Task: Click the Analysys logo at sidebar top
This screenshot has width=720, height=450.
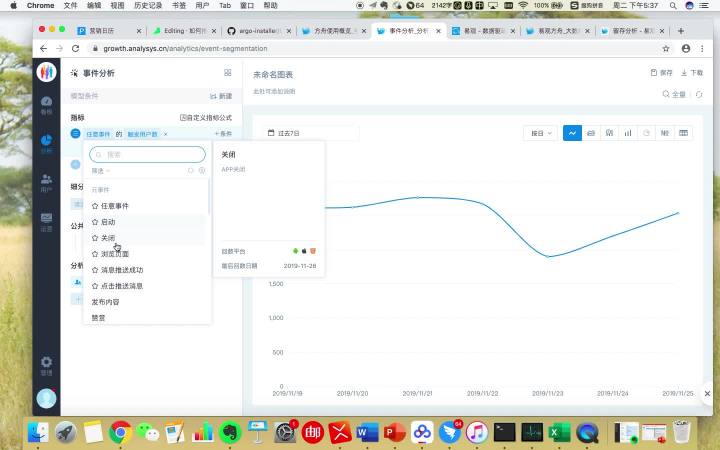Action: pos(46,72)
